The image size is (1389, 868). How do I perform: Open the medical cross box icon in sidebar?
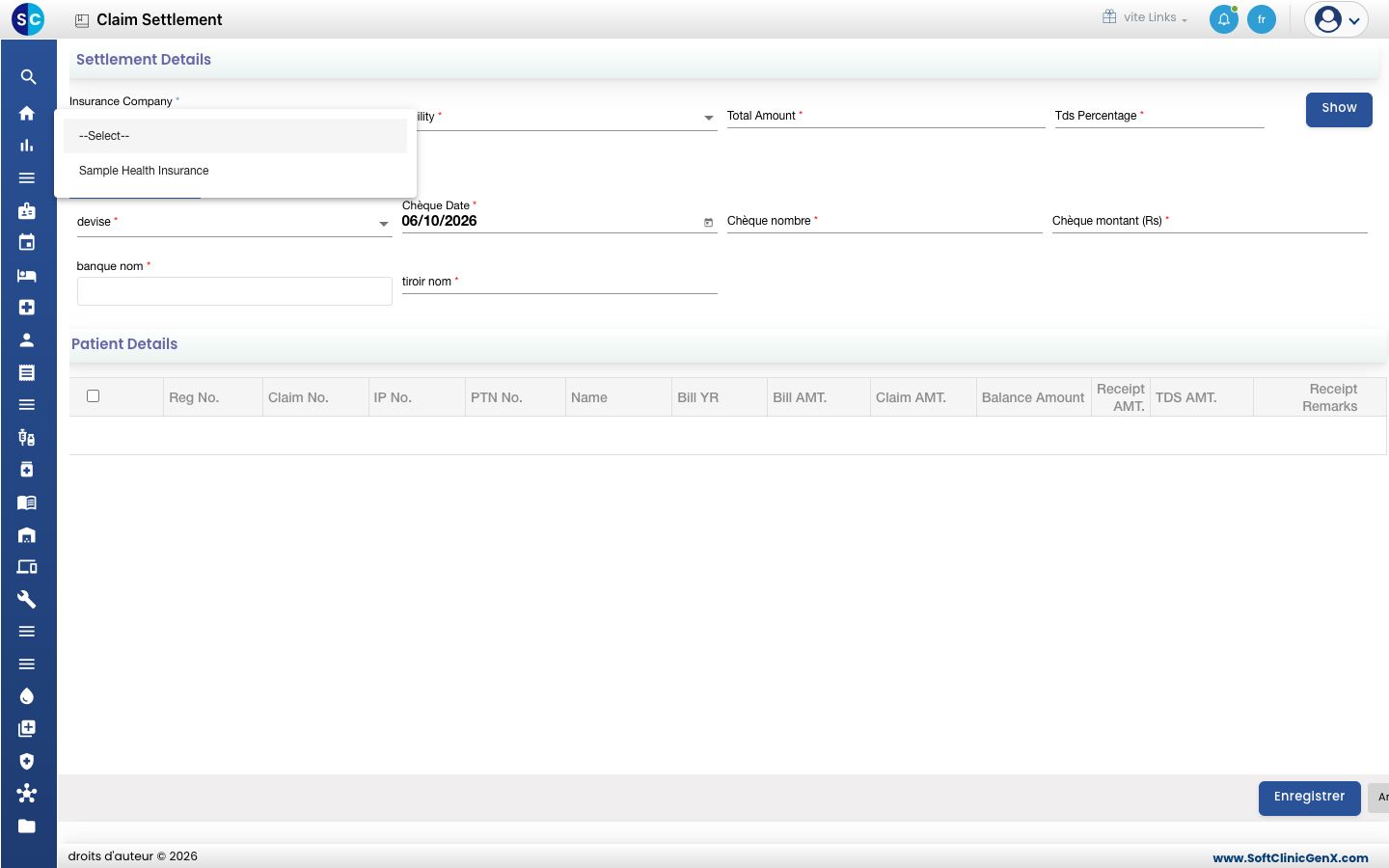(x=27, y=308)
